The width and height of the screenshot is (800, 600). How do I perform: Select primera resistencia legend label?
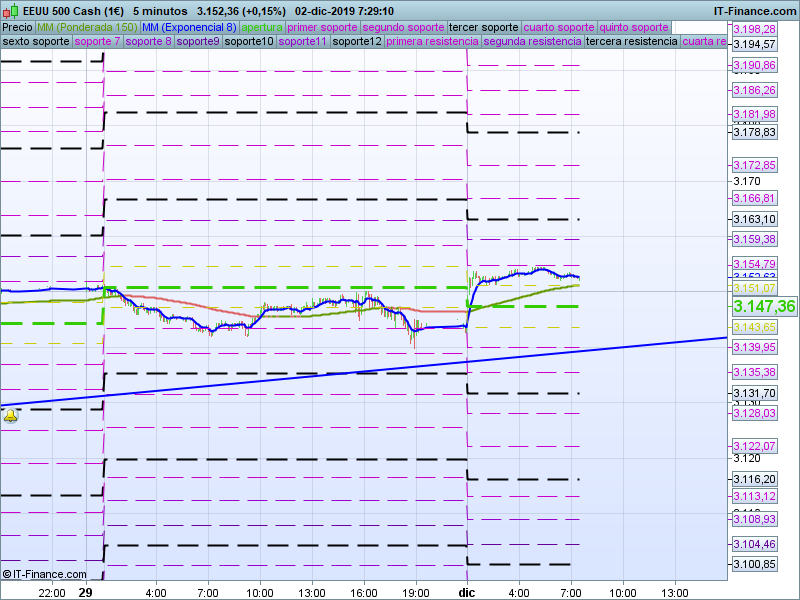coord(431,42)
